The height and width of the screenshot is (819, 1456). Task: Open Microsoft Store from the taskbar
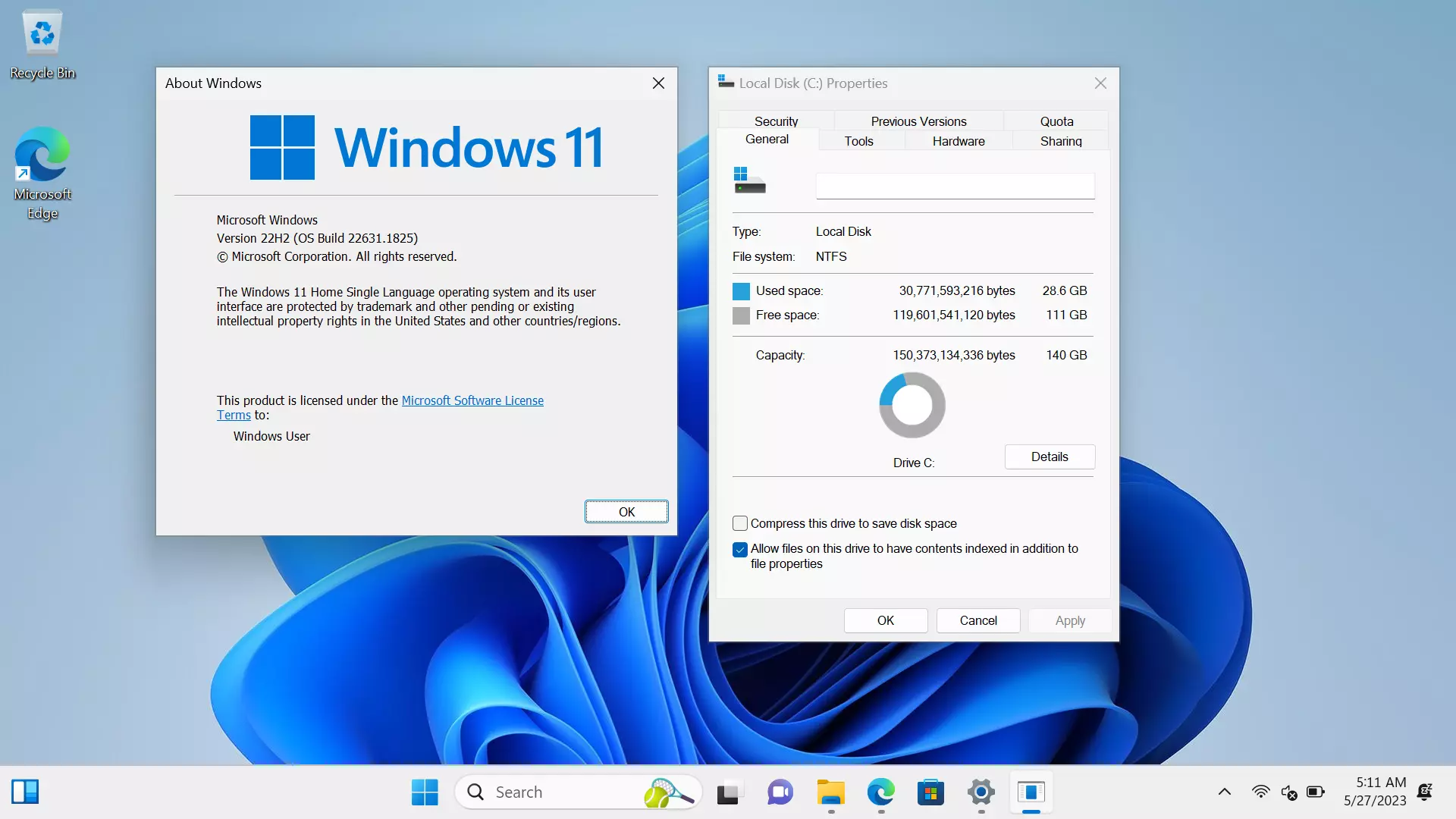pyautogui.click(x=930, y=792)
